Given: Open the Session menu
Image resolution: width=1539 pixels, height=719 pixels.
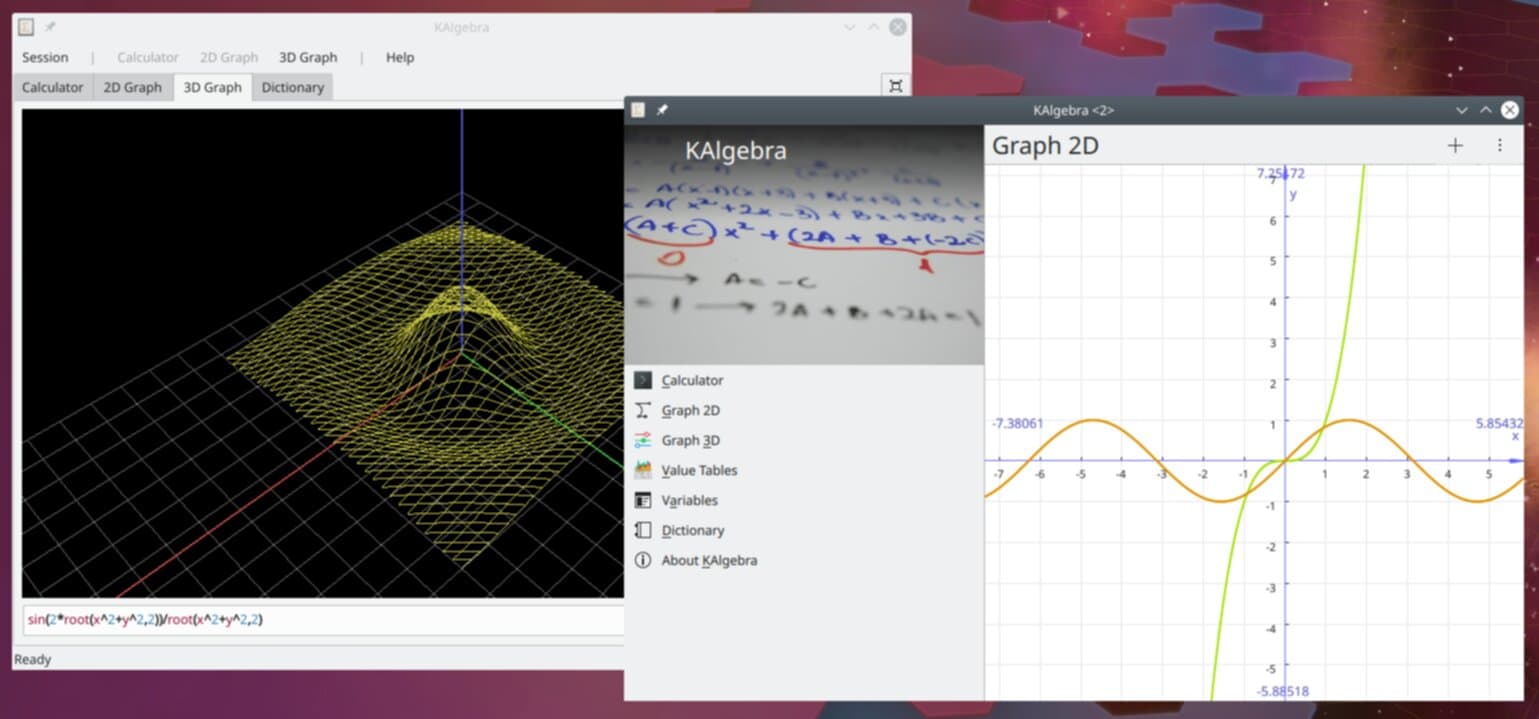Looking at the screenshot, I should (x=44, y=57).
